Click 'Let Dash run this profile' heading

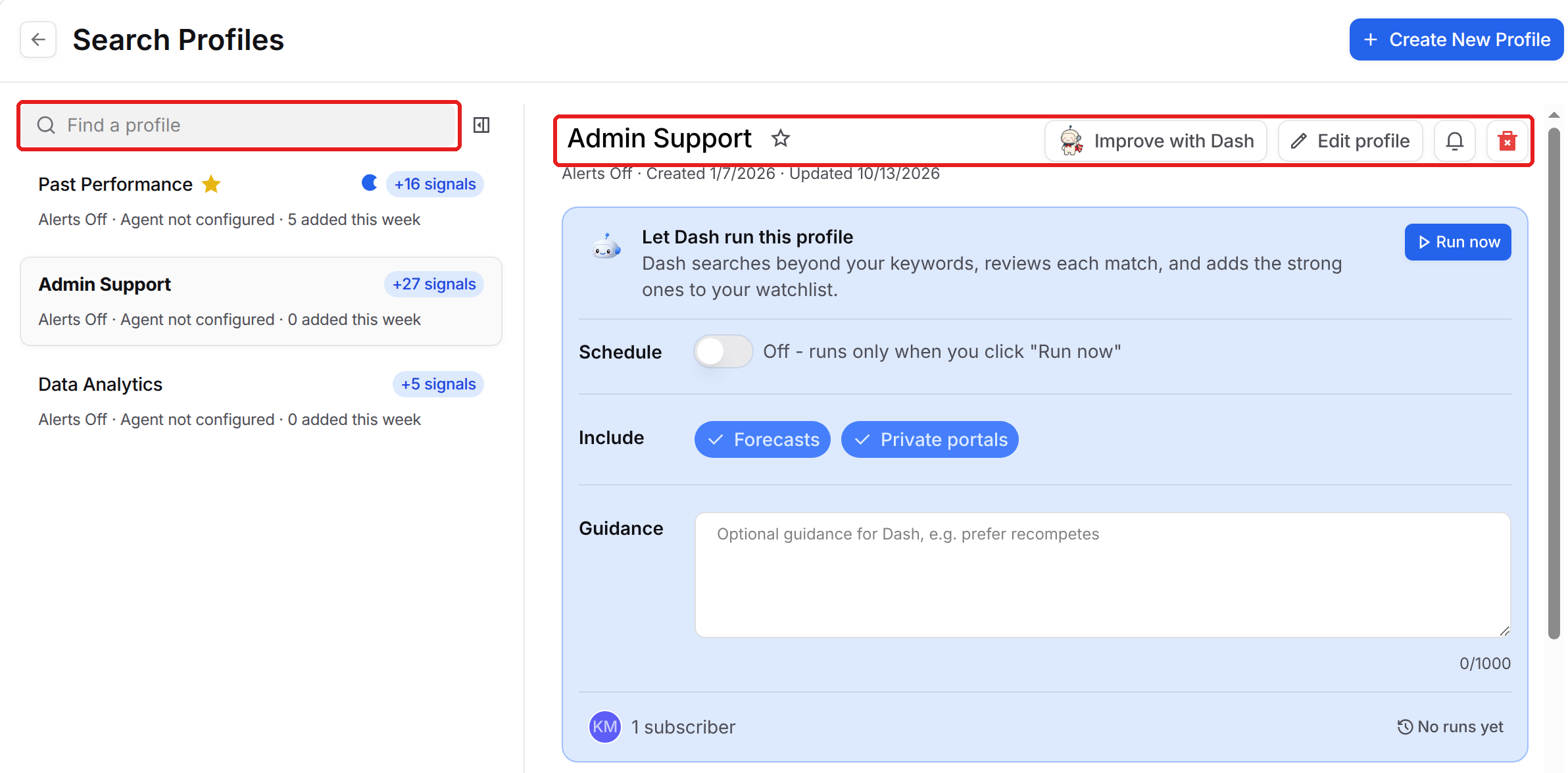pos(747,237)
